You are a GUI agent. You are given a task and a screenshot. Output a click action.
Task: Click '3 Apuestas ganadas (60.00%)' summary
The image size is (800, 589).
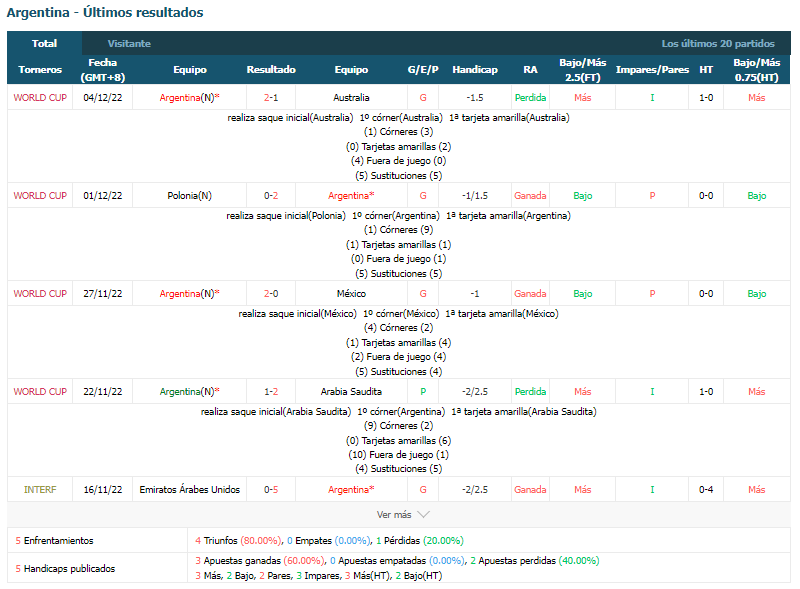[259, 560]
